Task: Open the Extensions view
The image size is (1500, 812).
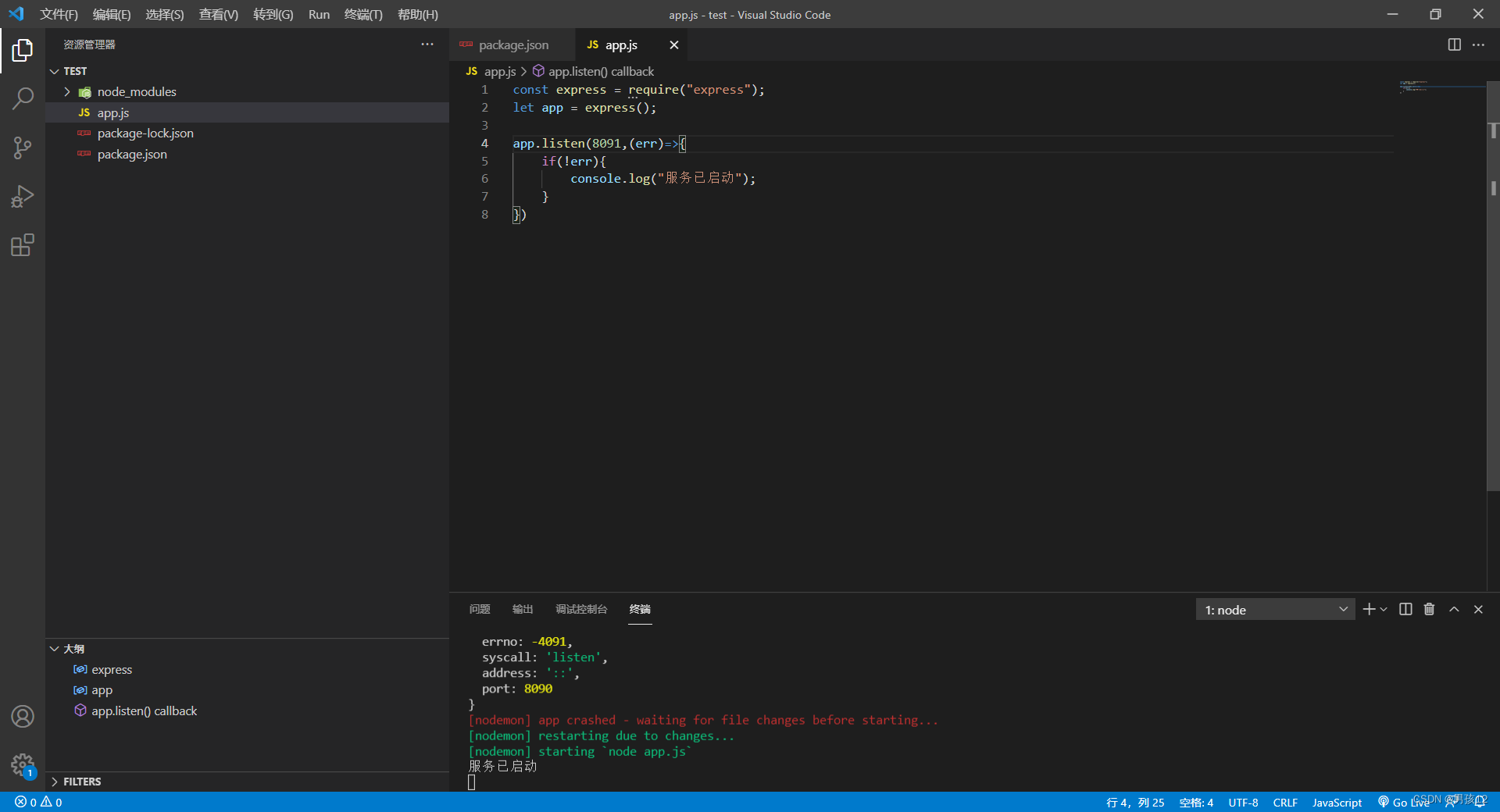Action: [23, 245]
